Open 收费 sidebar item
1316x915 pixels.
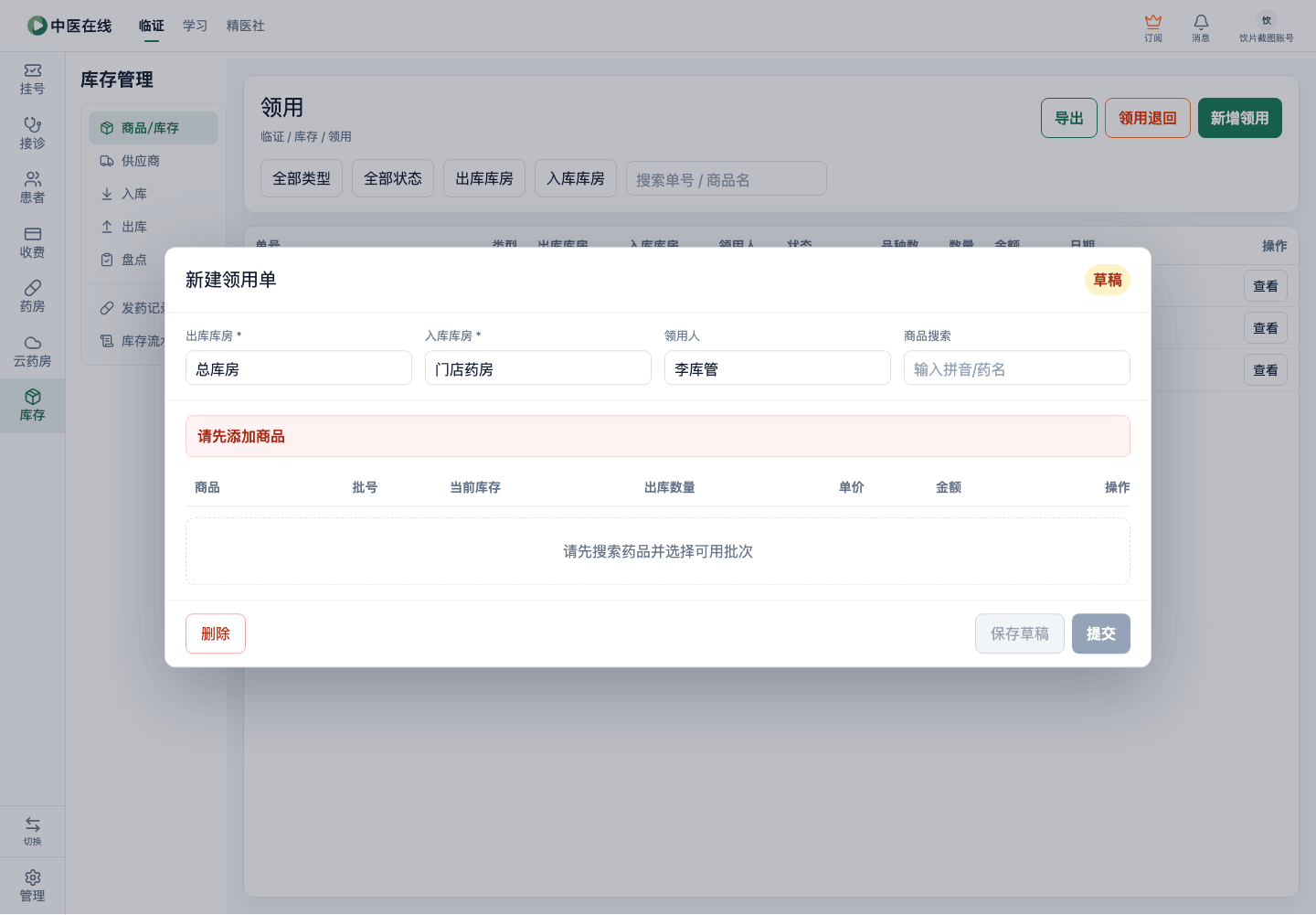(x=33, y=242)
